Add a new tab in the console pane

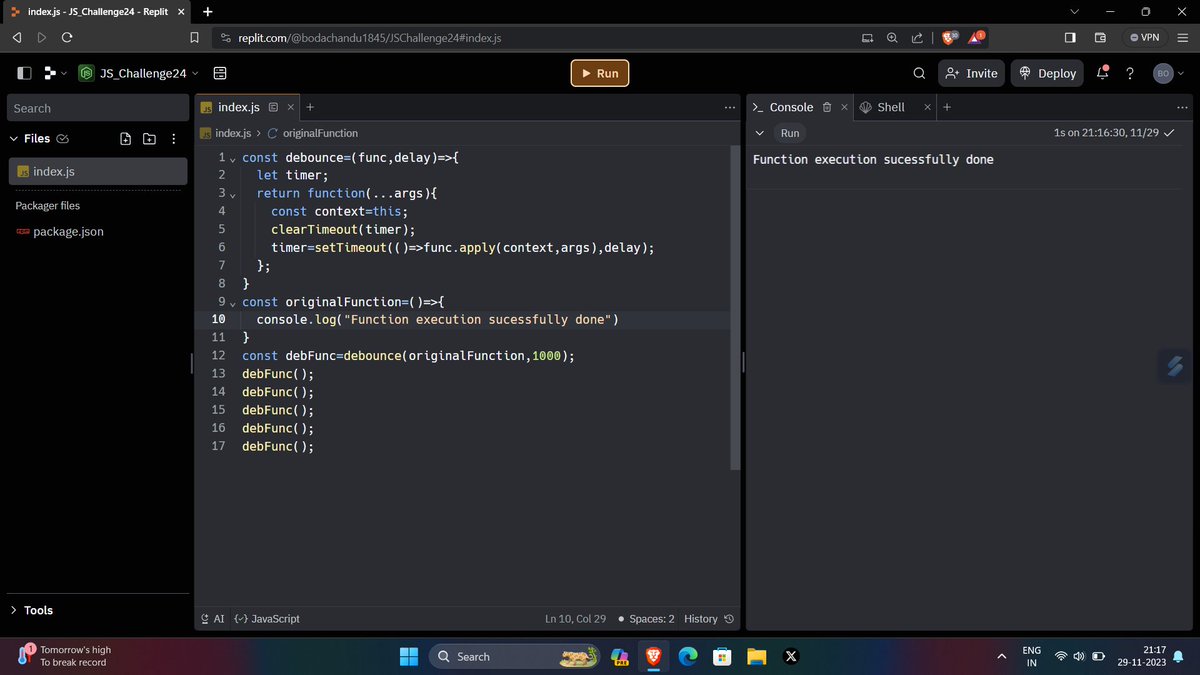tap(947, 107)
